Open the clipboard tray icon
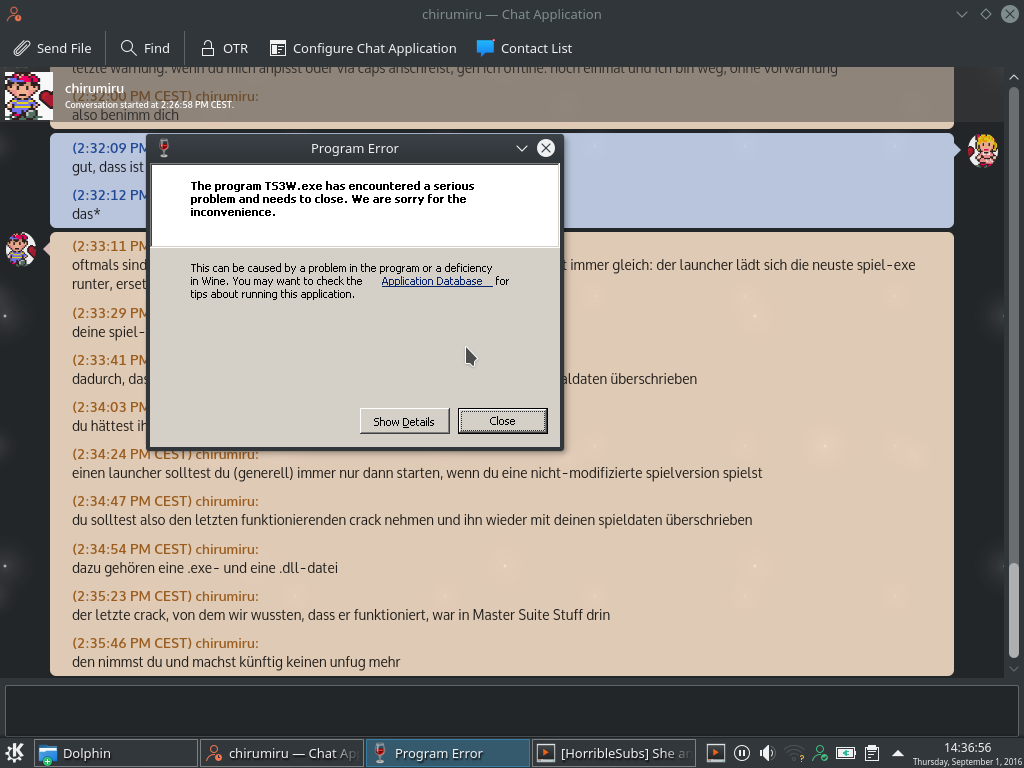 [871, 753]
